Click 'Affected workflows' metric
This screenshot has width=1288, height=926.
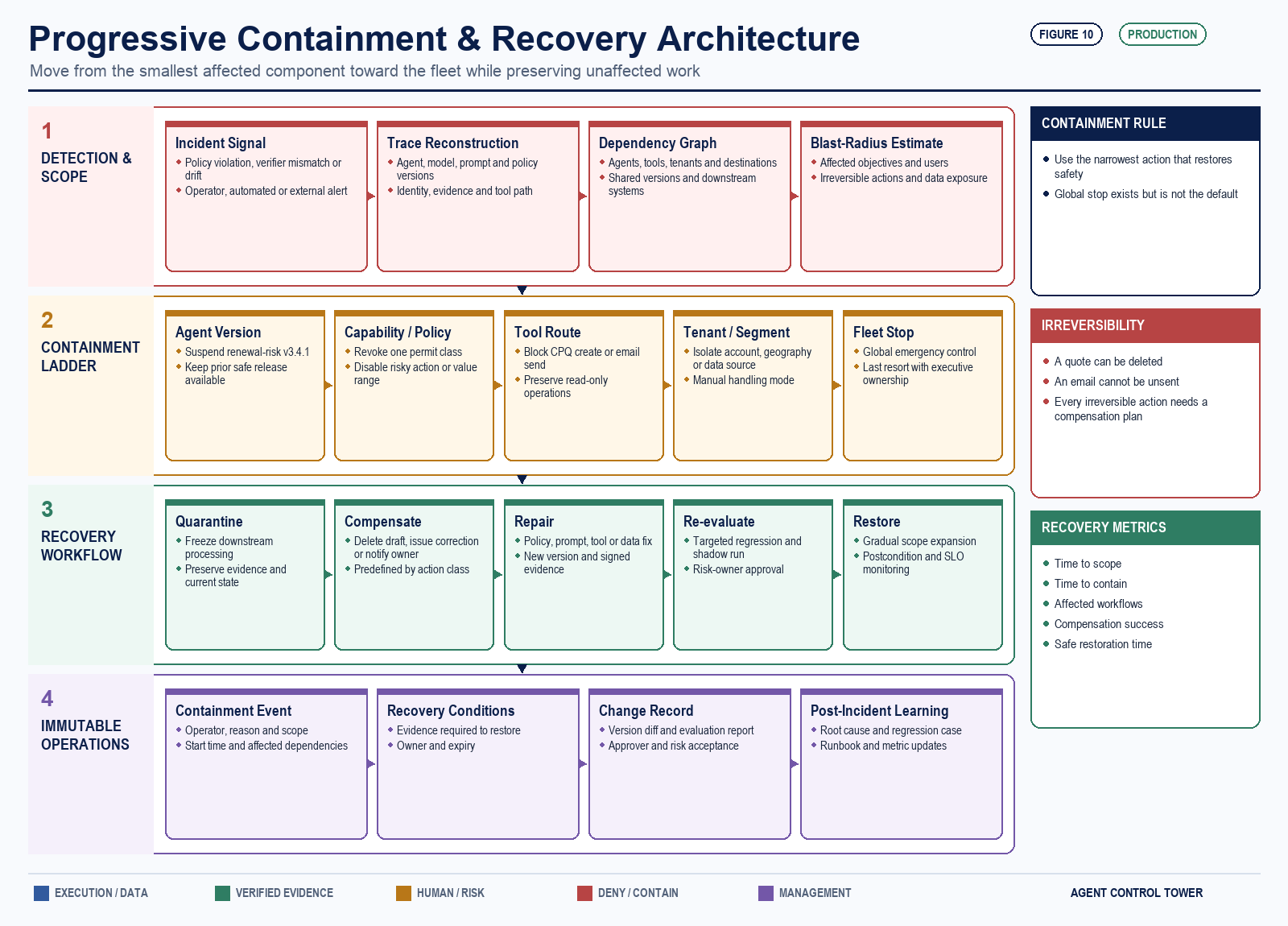(1098, 604)
